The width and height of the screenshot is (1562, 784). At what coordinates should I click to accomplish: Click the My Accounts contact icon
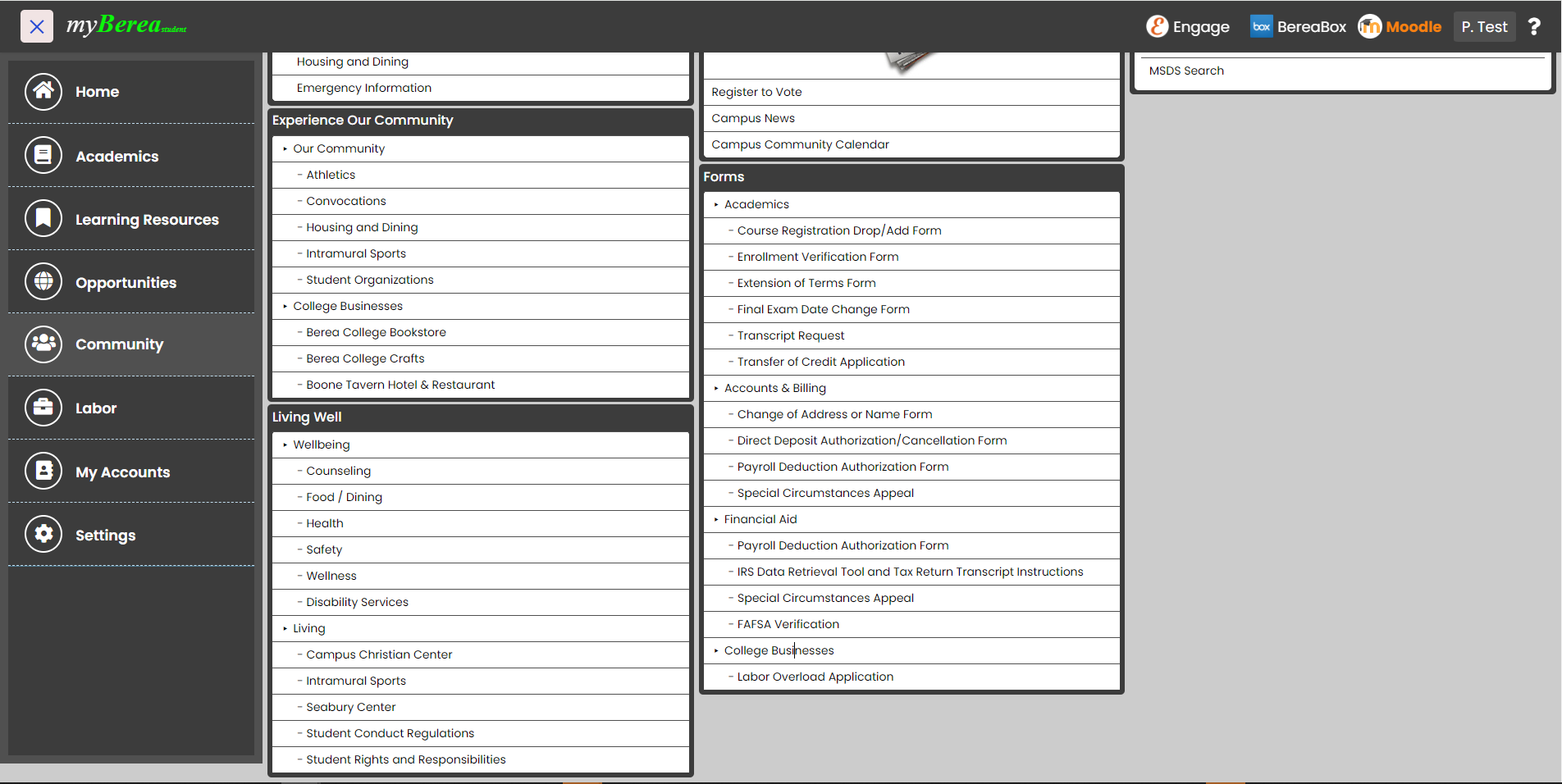pos(43,472)
